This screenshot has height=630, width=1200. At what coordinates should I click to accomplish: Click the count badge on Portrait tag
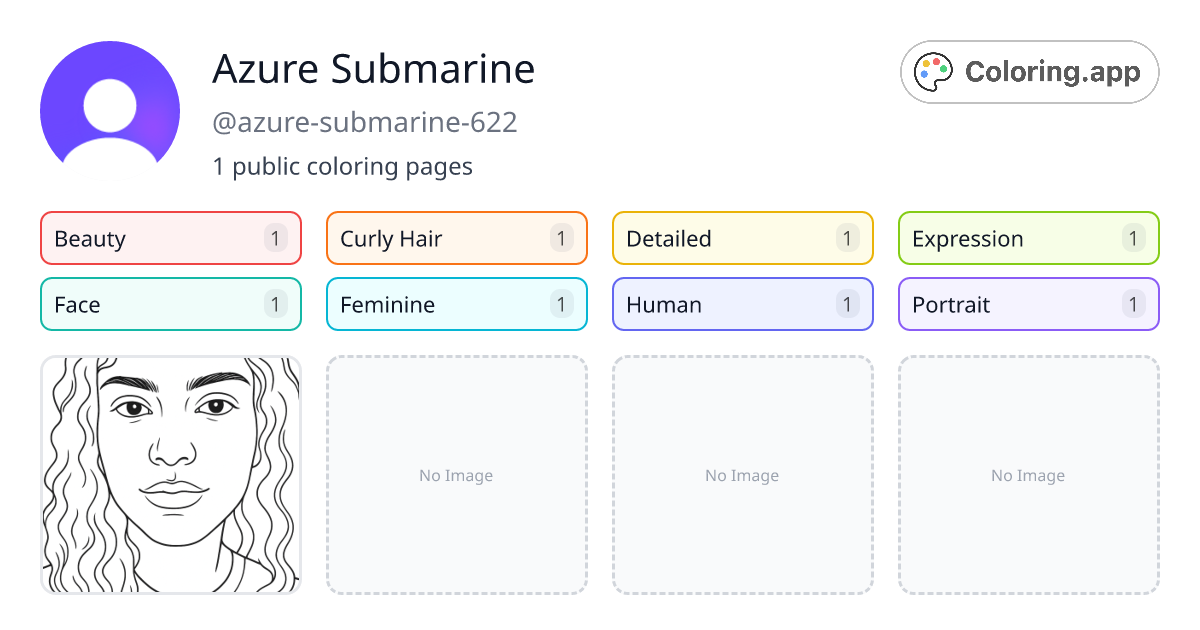(1133, 304)
